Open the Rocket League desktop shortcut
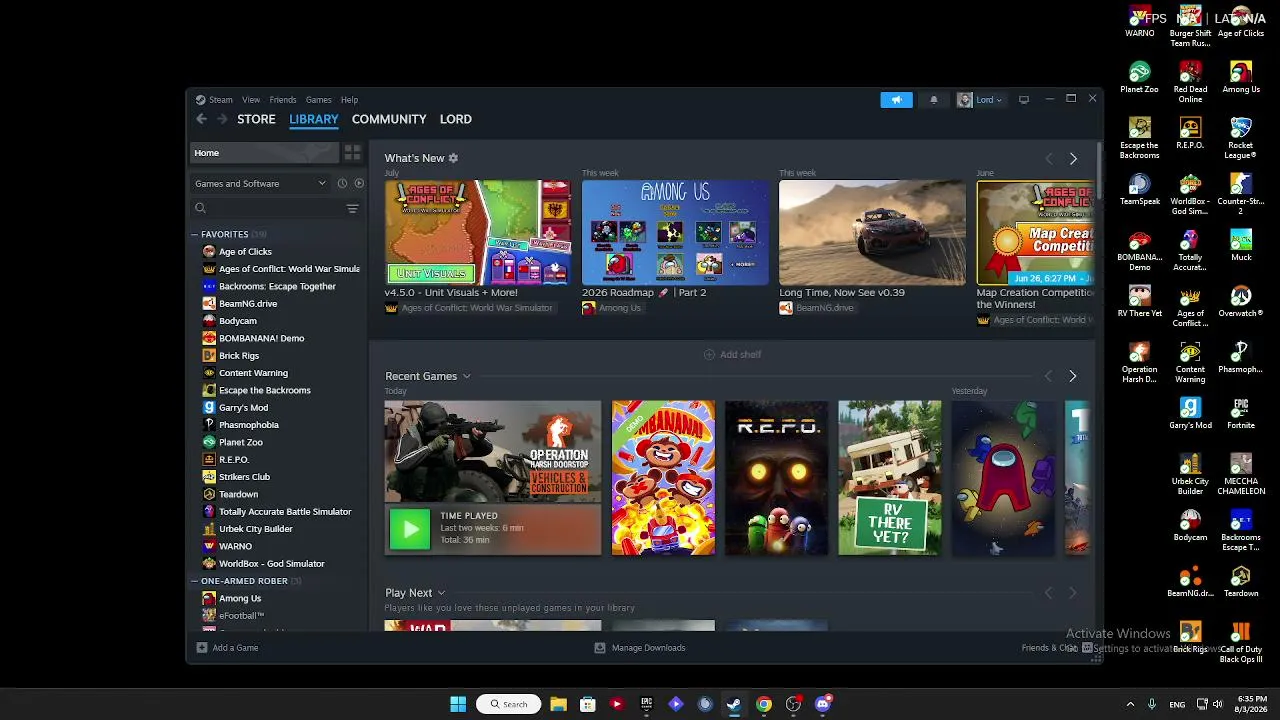This screenshot has height=720, width=1280. point(1241,139)
